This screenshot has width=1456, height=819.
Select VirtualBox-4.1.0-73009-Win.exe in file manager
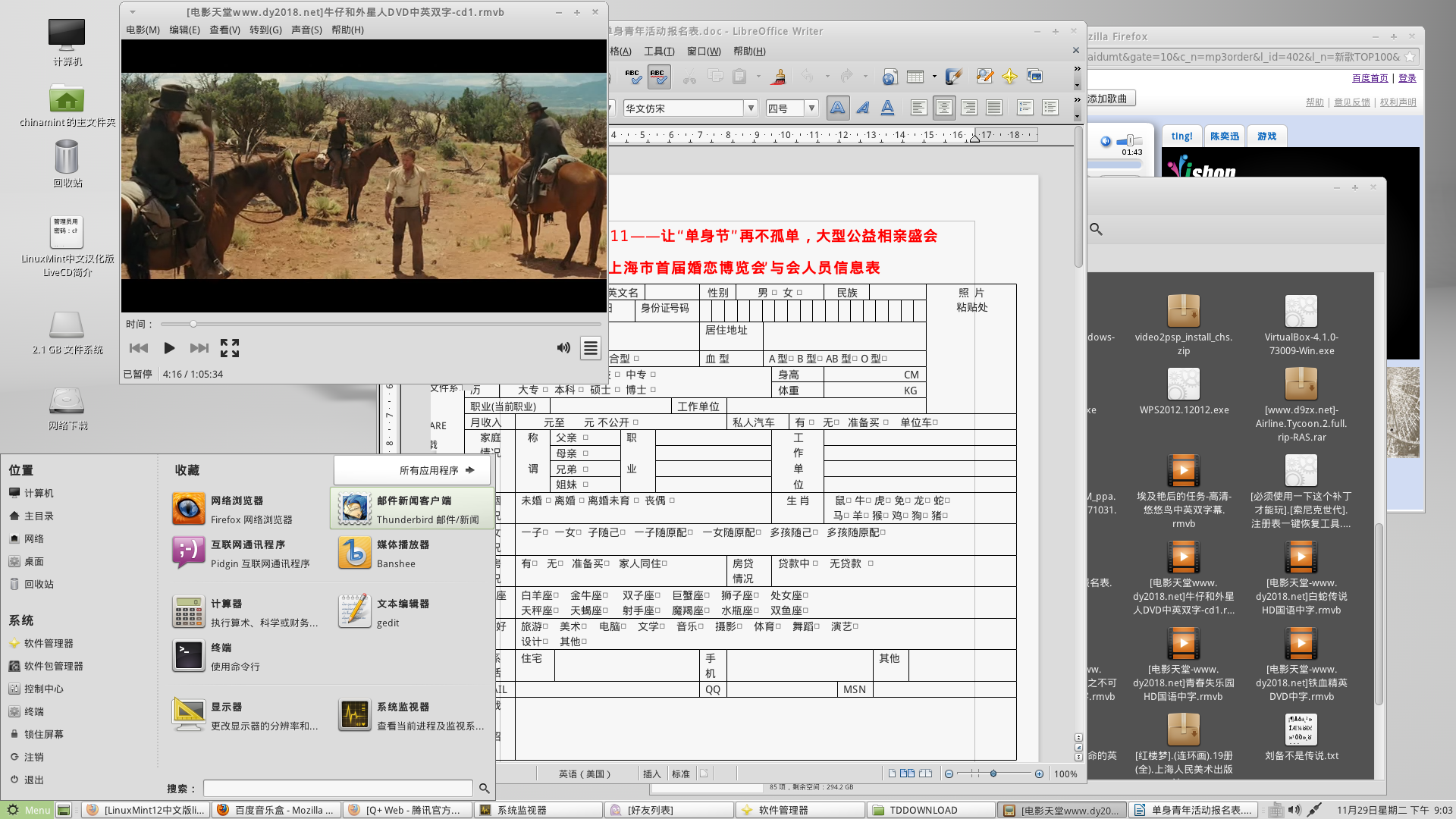click(x=1301, y=325)
